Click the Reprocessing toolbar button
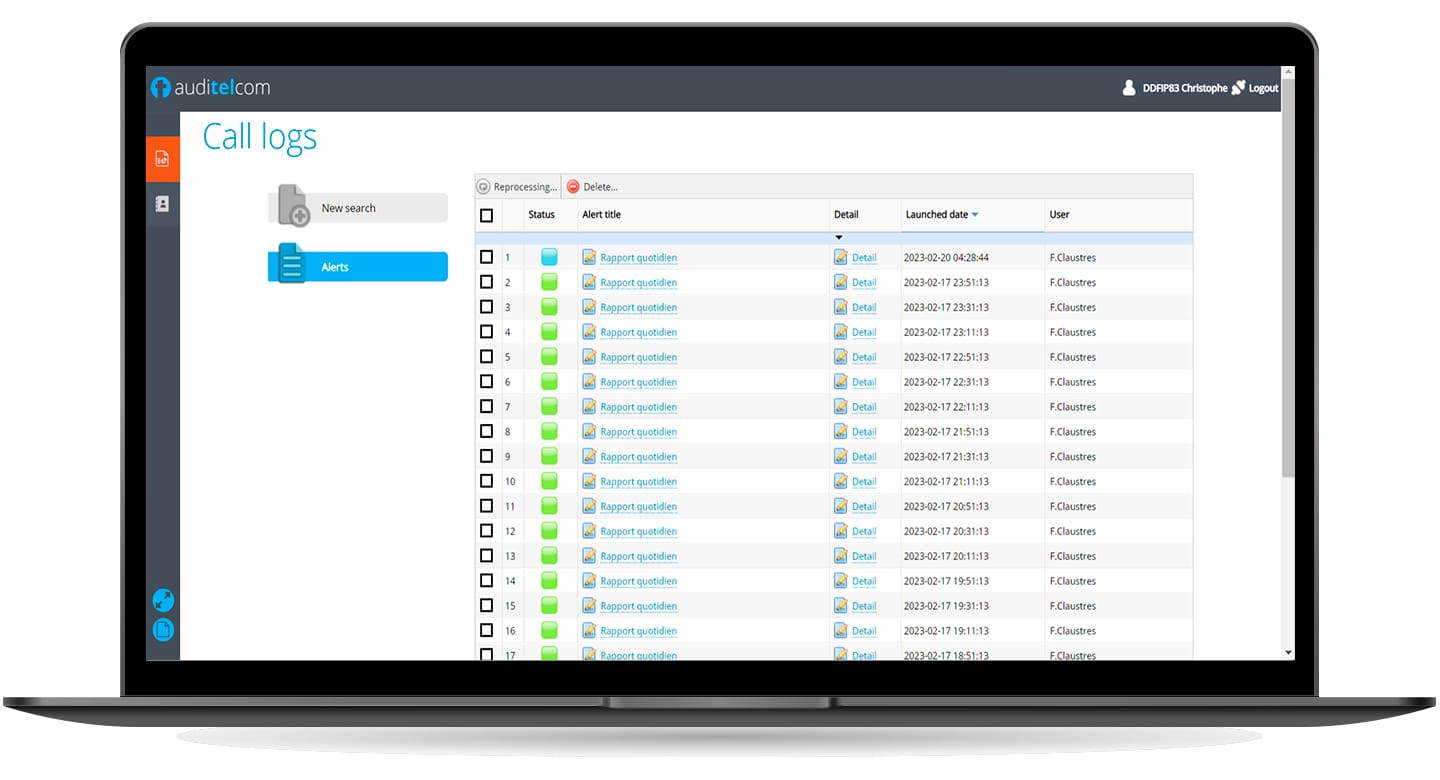Screen dimensions: 1440x780 (x=517, y=187)
